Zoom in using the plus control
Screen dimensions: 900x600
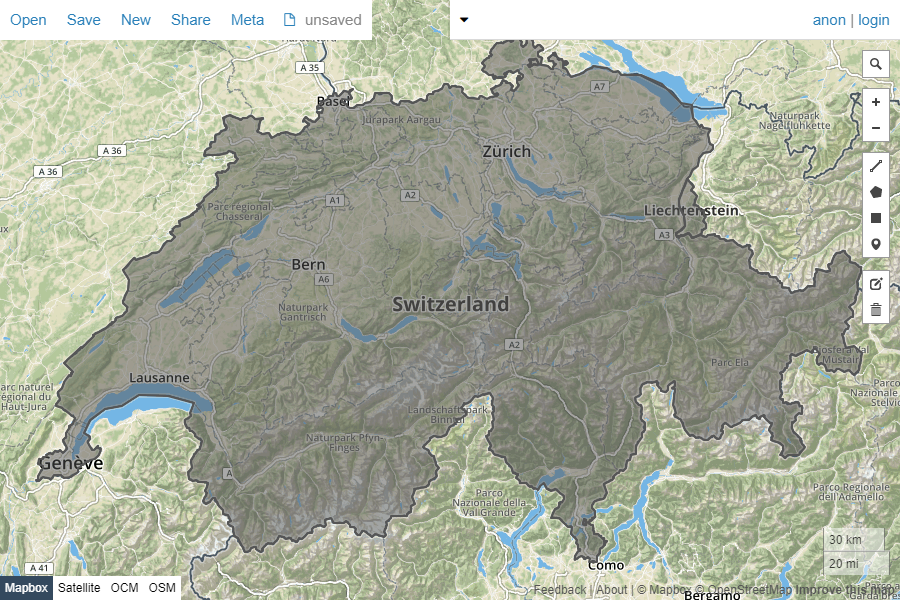tap(875, 101)
